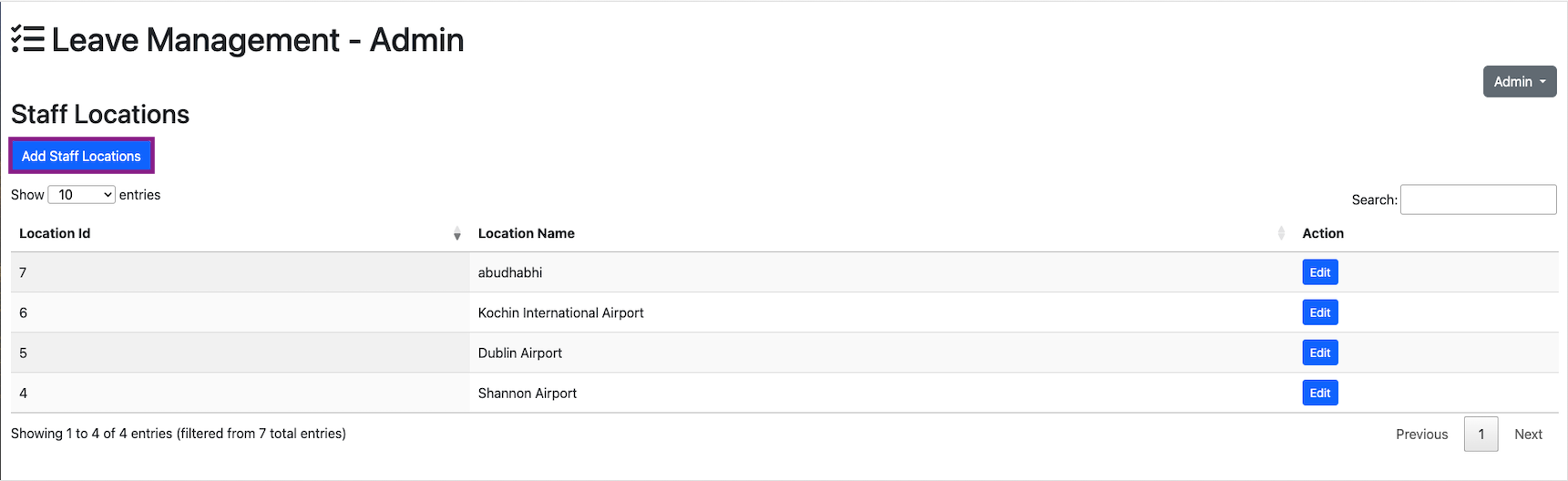Go to the Previous page
The width and height of the screenshot is (1568, 481).
point(1421,435)
